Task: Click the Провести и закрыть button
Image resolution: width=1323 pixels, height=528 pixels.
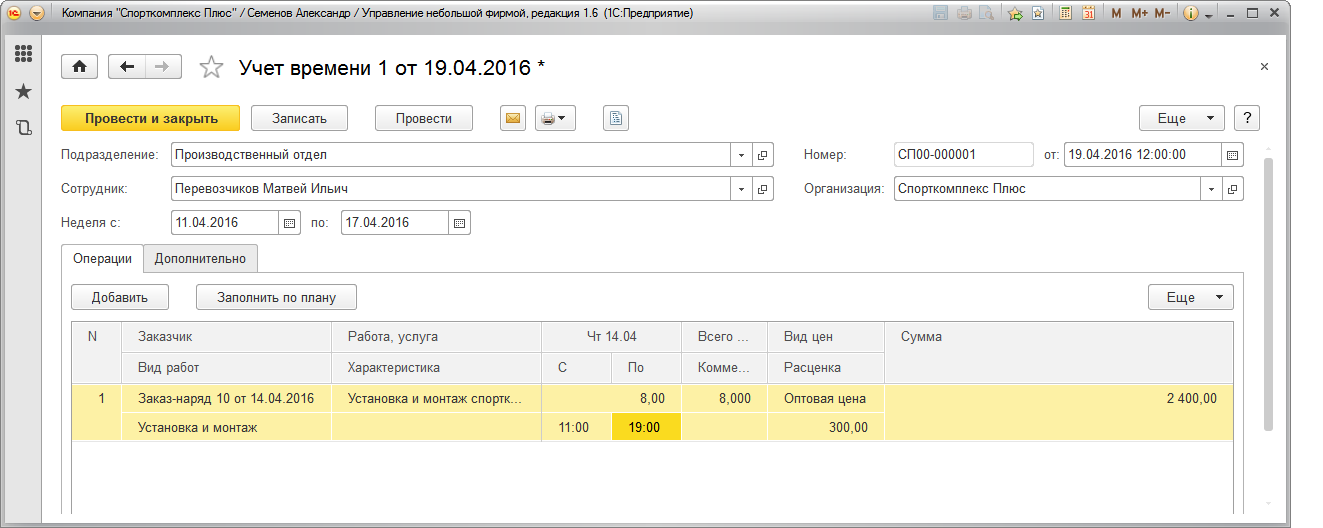Action: click(x=151, y=118)
